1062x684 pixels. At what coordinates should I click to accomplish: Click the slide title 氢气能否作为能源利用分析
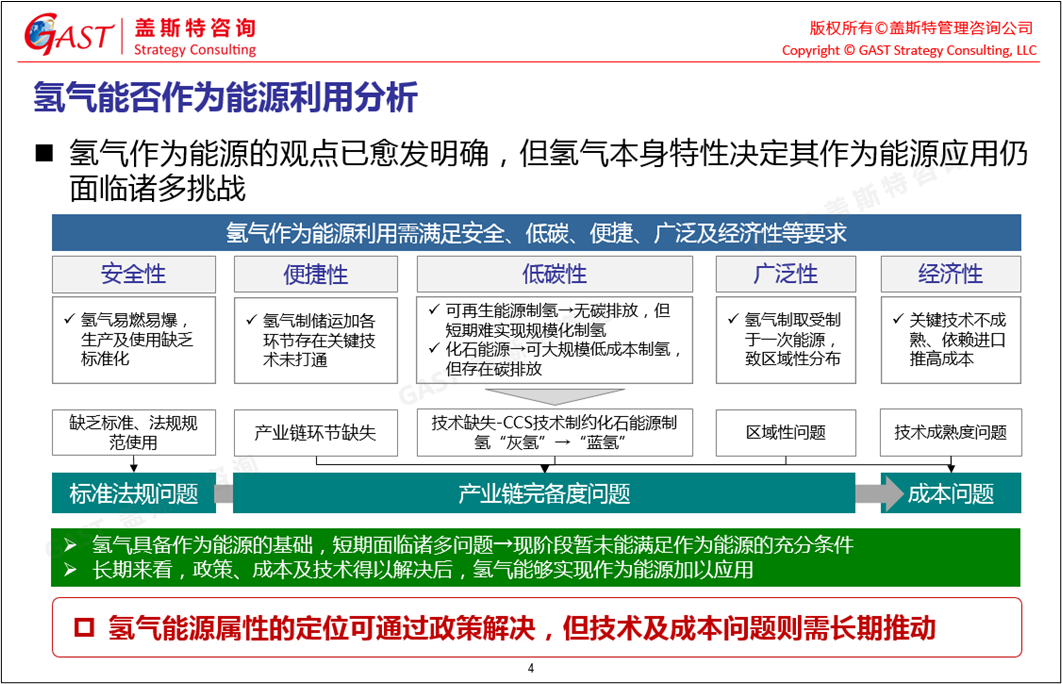pos(225,98)
